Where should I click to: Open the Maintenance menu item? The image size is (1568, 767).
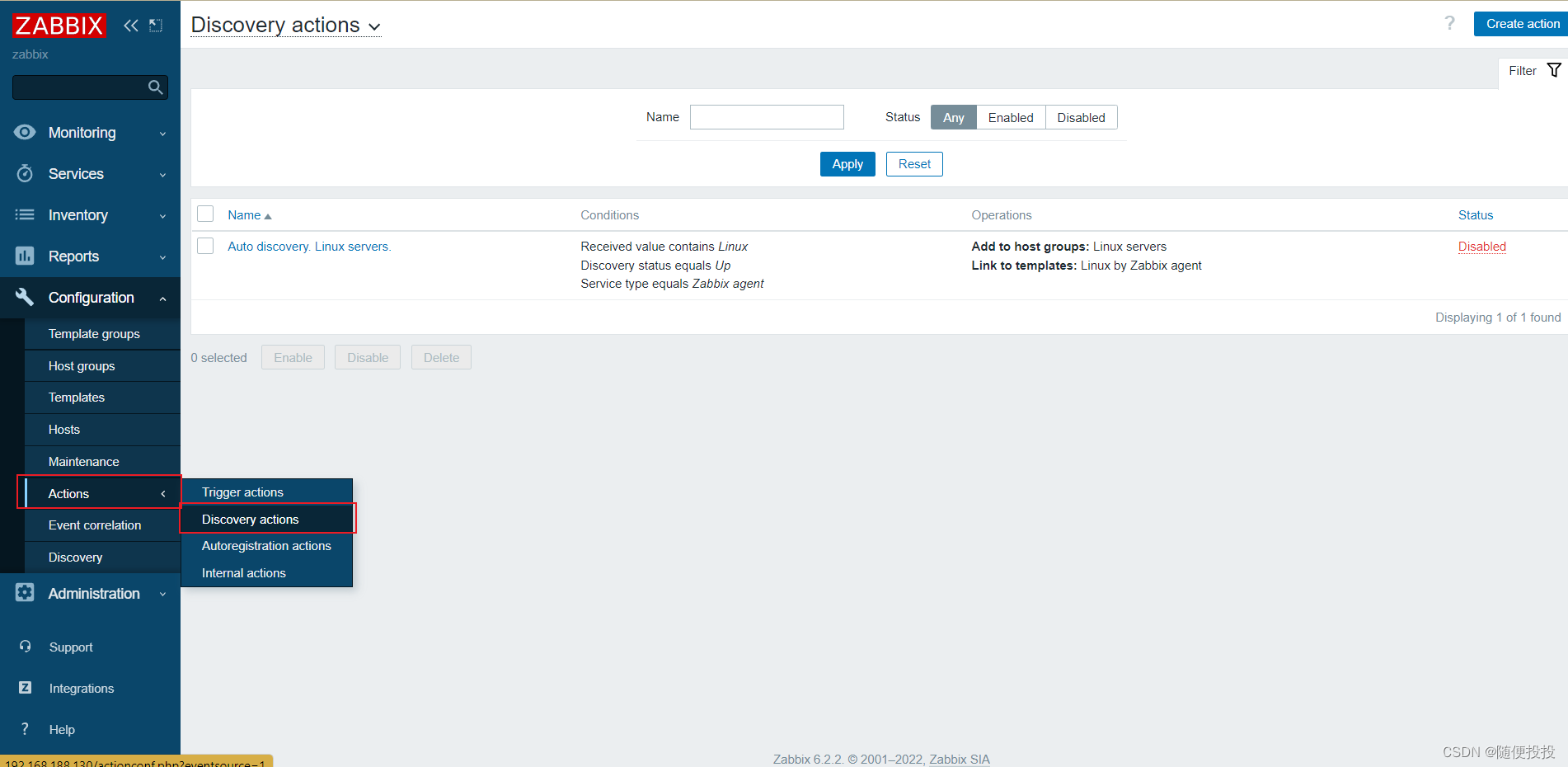tap(102, 462)
